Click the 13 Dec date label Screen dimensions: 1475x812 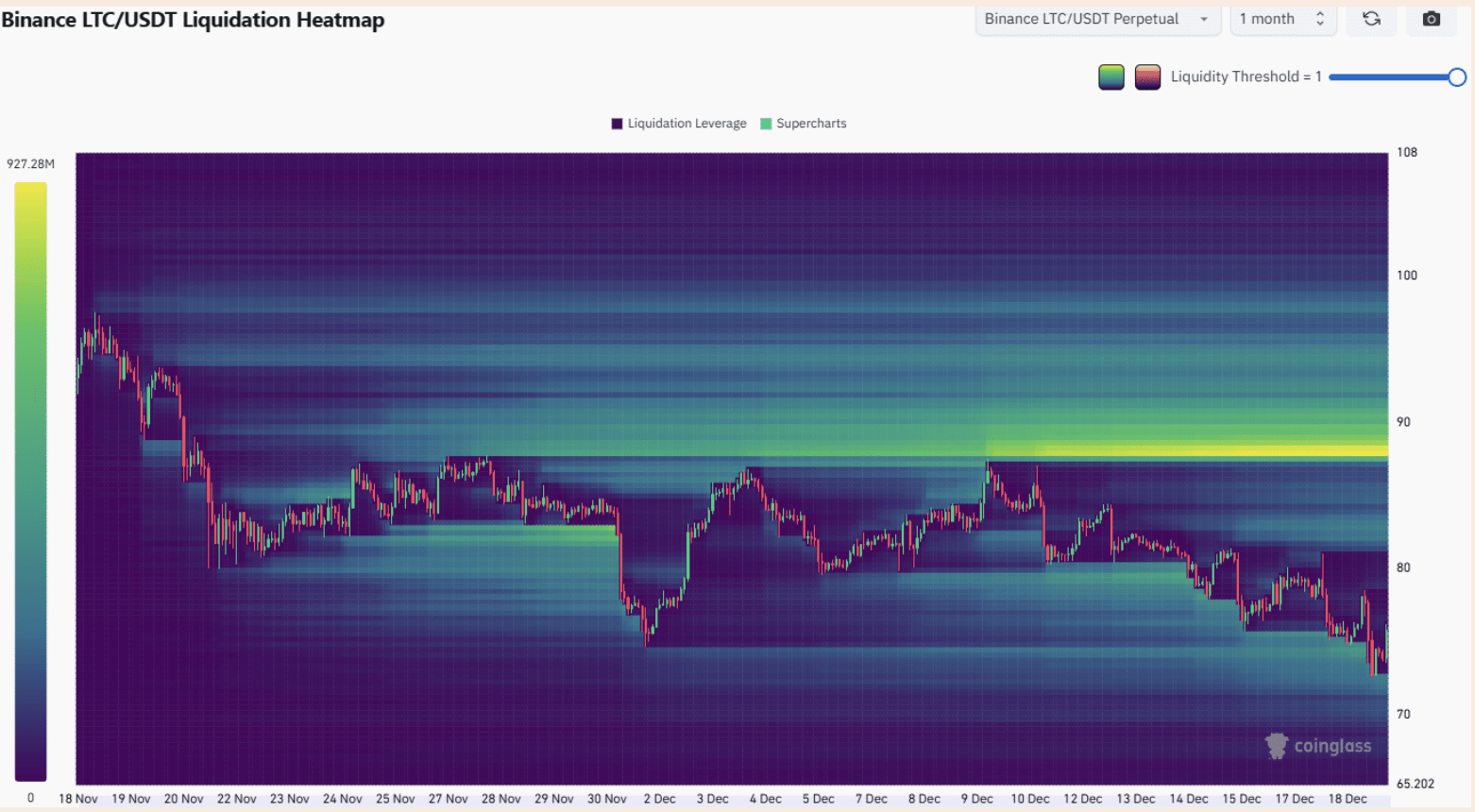click(1136, 799)
